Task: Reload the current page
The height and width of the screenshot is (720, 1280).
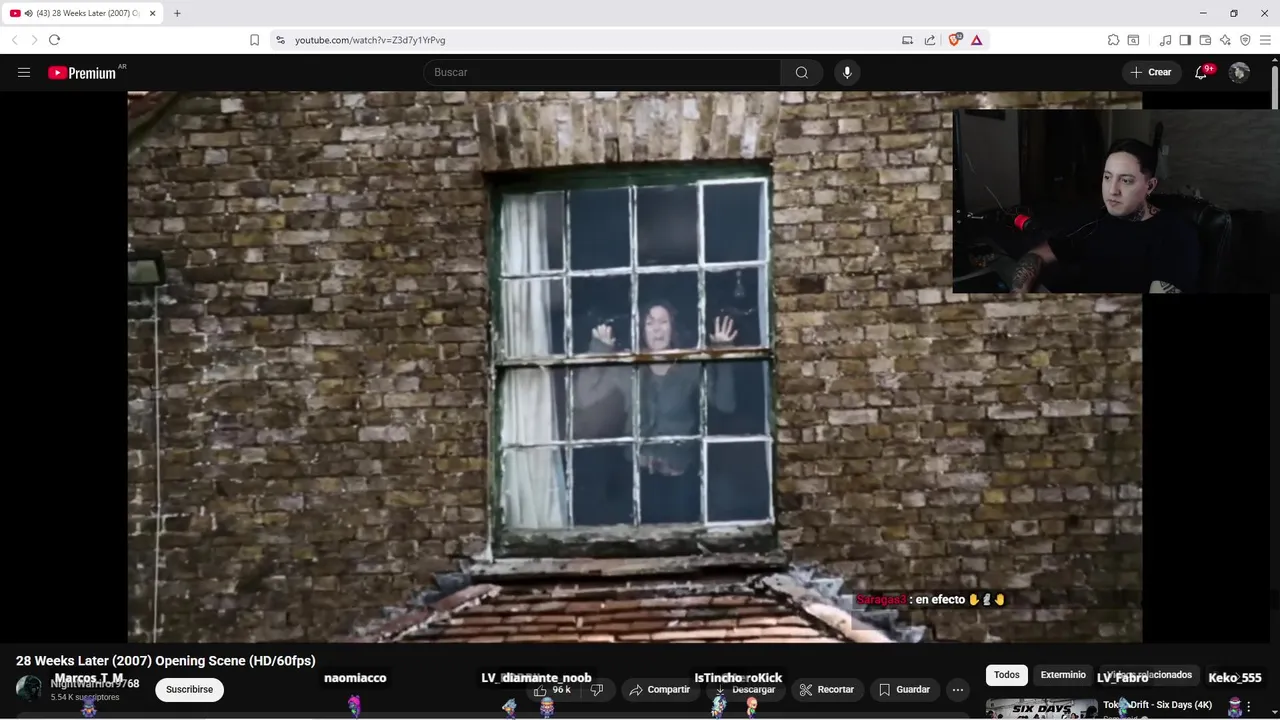Action: coord(54,40)
